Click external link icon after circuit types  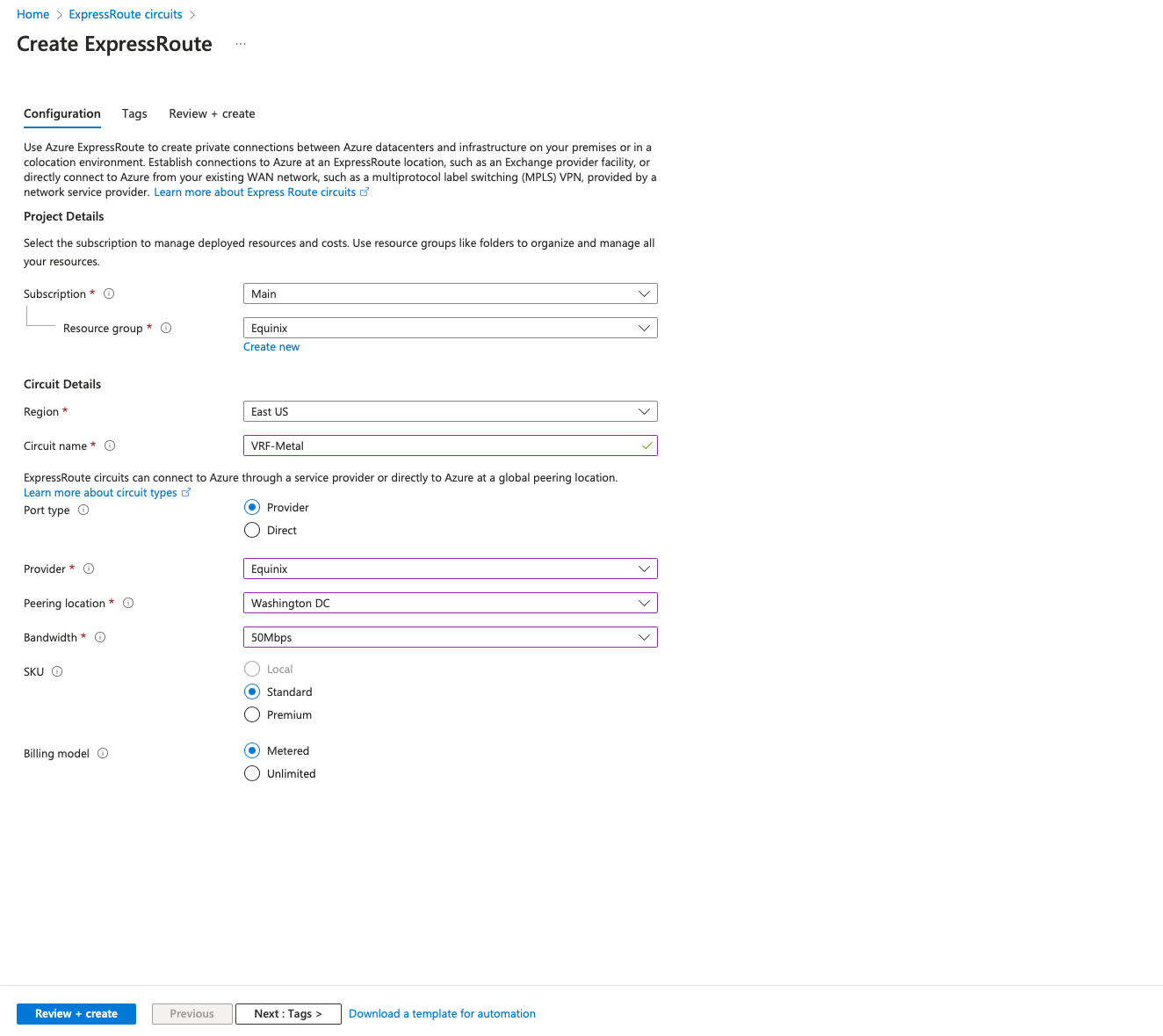pyautogui.click(x=186, y=492)
